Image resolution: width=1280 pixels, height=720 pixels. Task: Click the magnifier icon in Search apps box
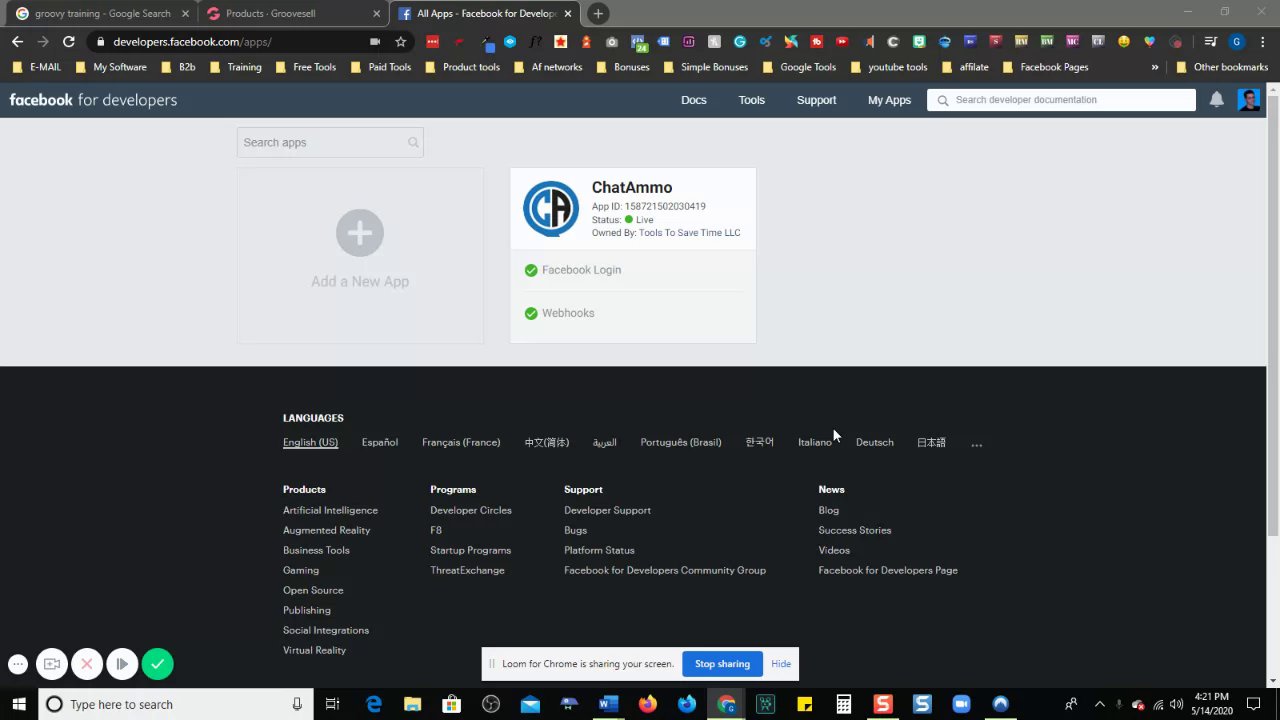point(413,143)
